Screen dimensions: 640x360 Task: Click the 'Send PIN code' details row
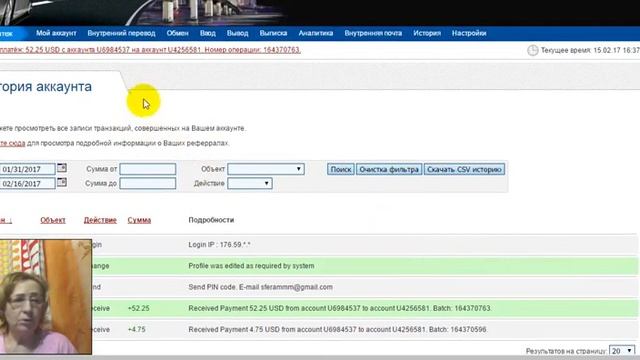click(260, 287)
